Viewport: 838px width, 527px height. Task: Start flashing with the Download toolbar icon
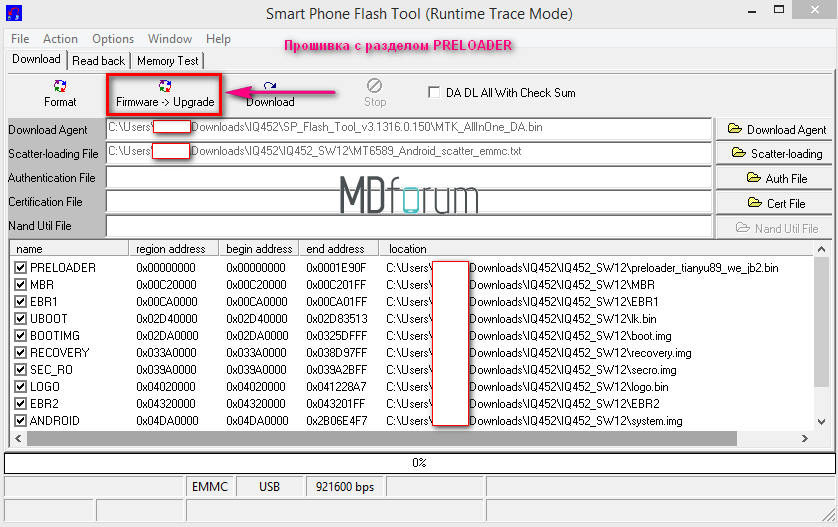(x=270, y=94)
